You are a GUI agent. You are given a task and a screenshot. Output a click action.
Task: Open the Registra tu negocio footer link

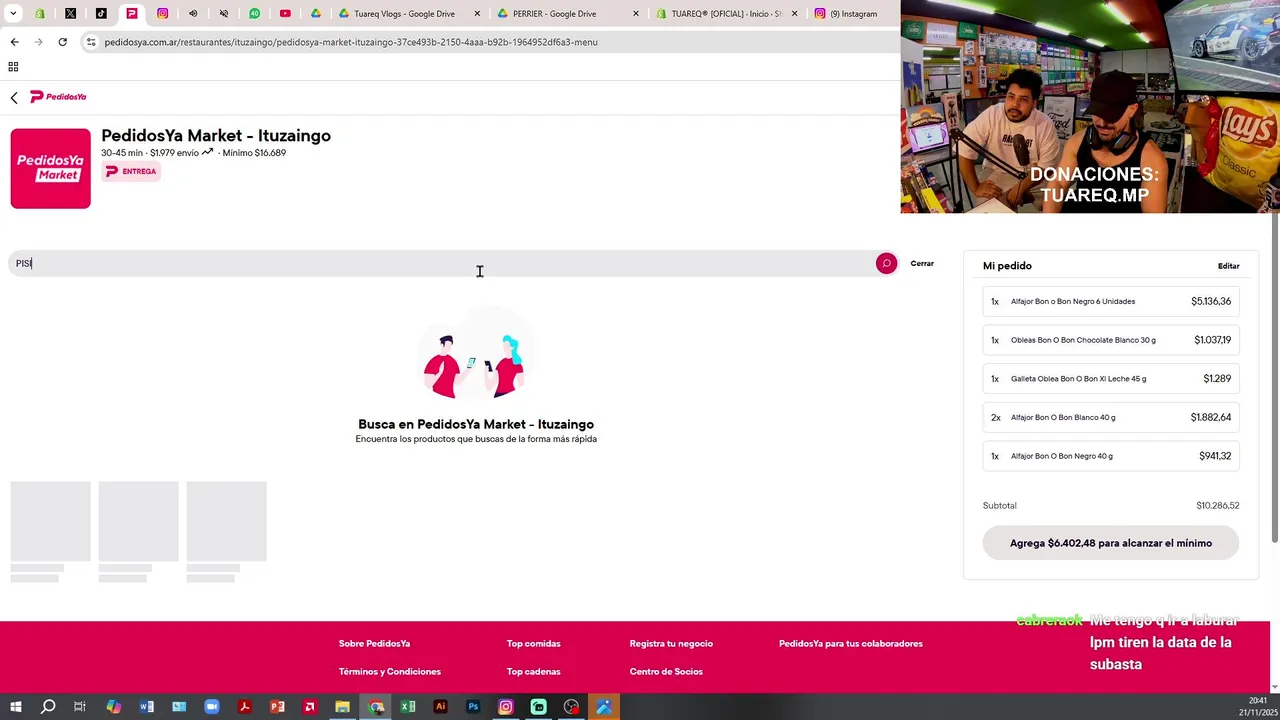pos(671,644)
